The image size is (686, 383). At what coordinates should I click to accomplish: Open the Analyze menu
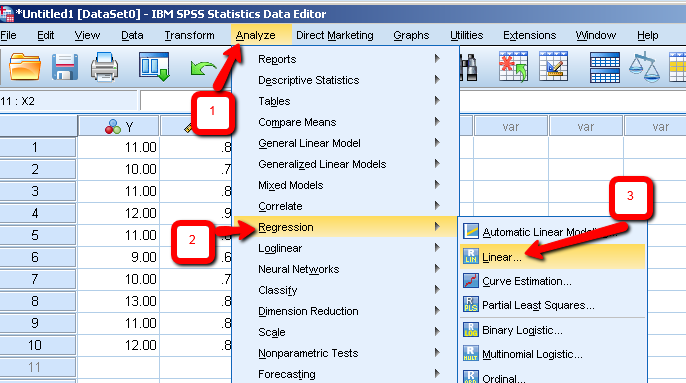(x=256, y=35)
